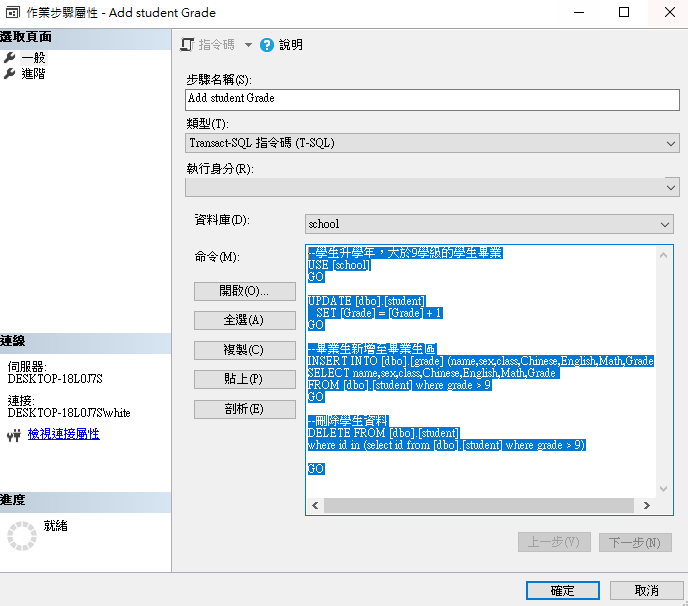Click the horizontal scrollbar thumb
The height and width of the screenshot is (606, 688).
(479, 506)
